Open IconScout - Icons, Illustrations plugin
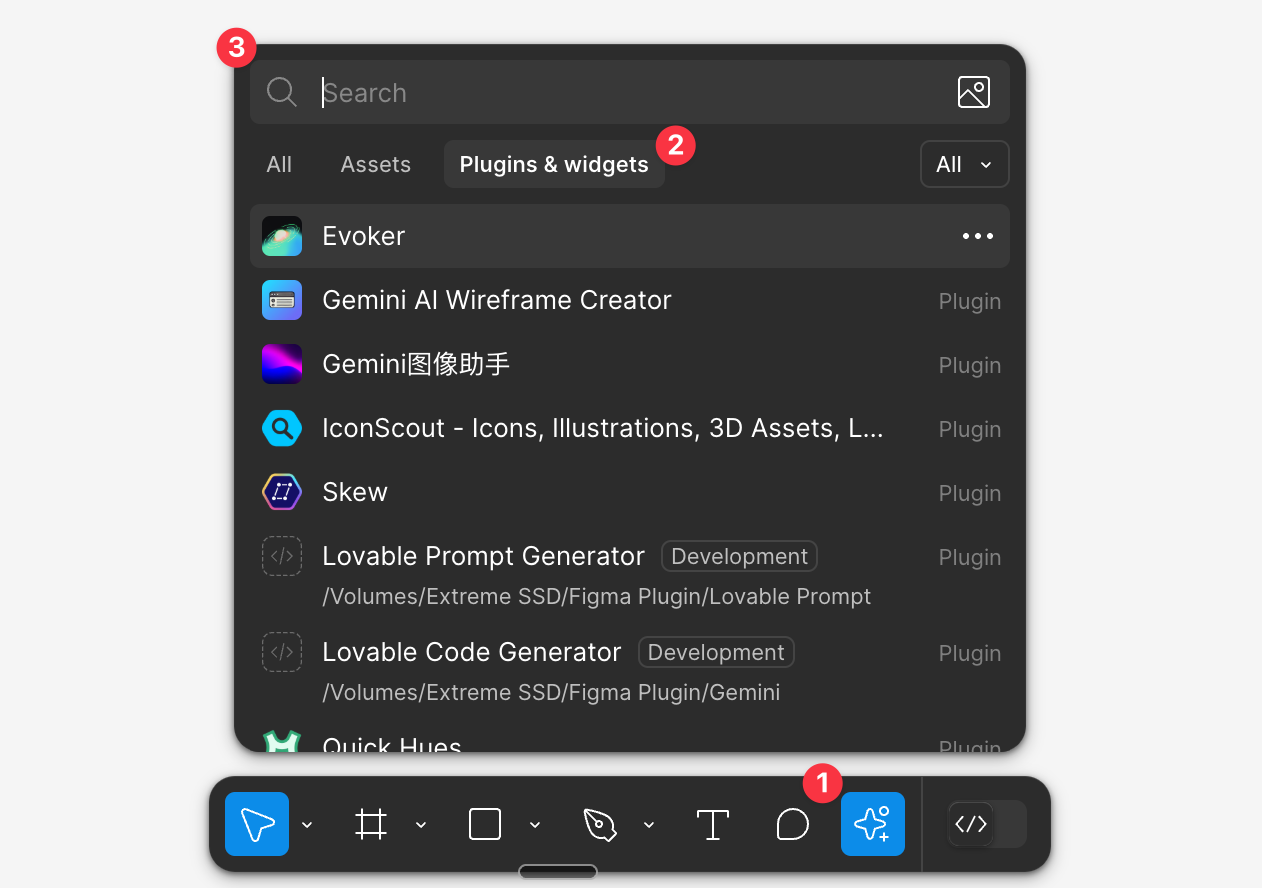This screenshot has width=1262, height=888. click(x=630, y=428)
